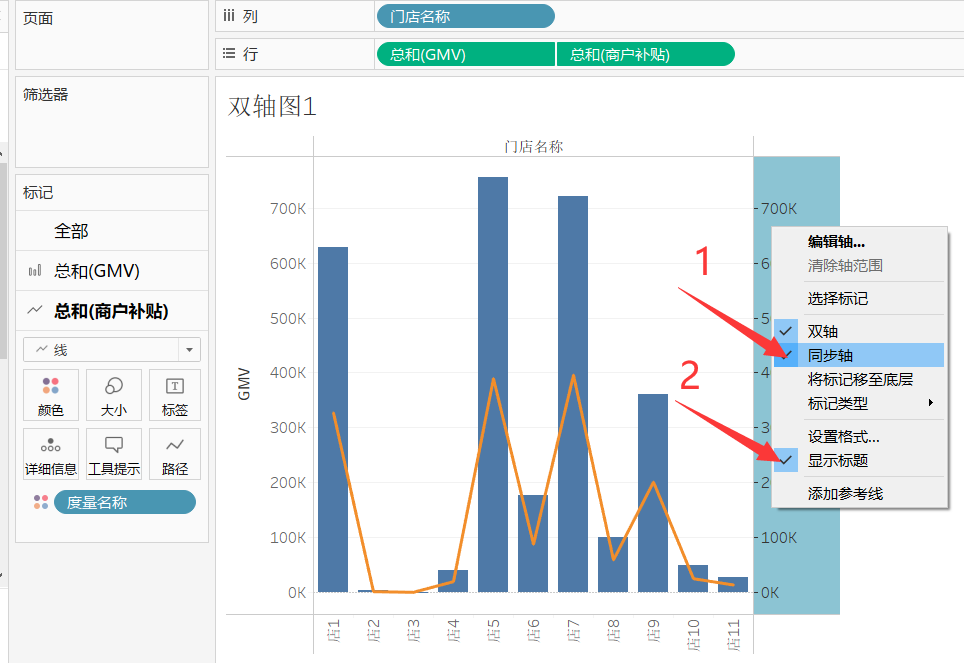
Task: Click the 总和(GMV) pill on rows shelf
Action: 465,54
